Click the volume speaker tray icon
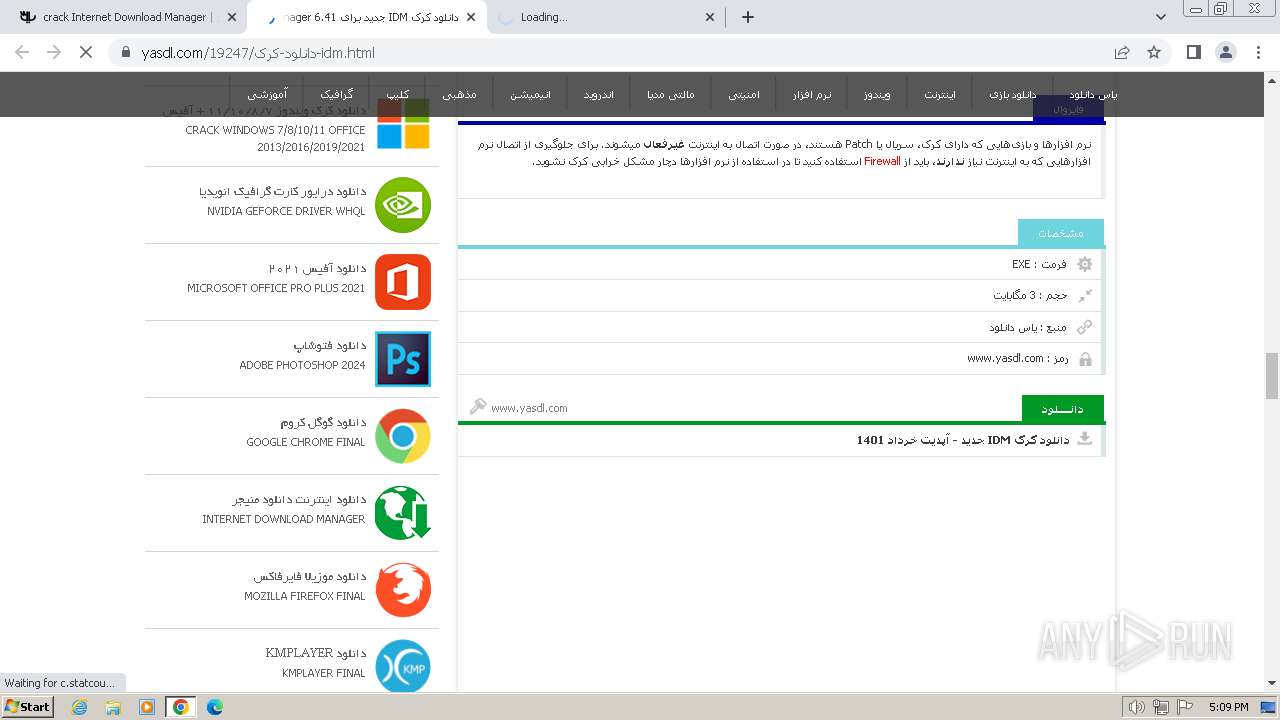The height and width of the screenshot is (720, 1280). coord(1137,707)
